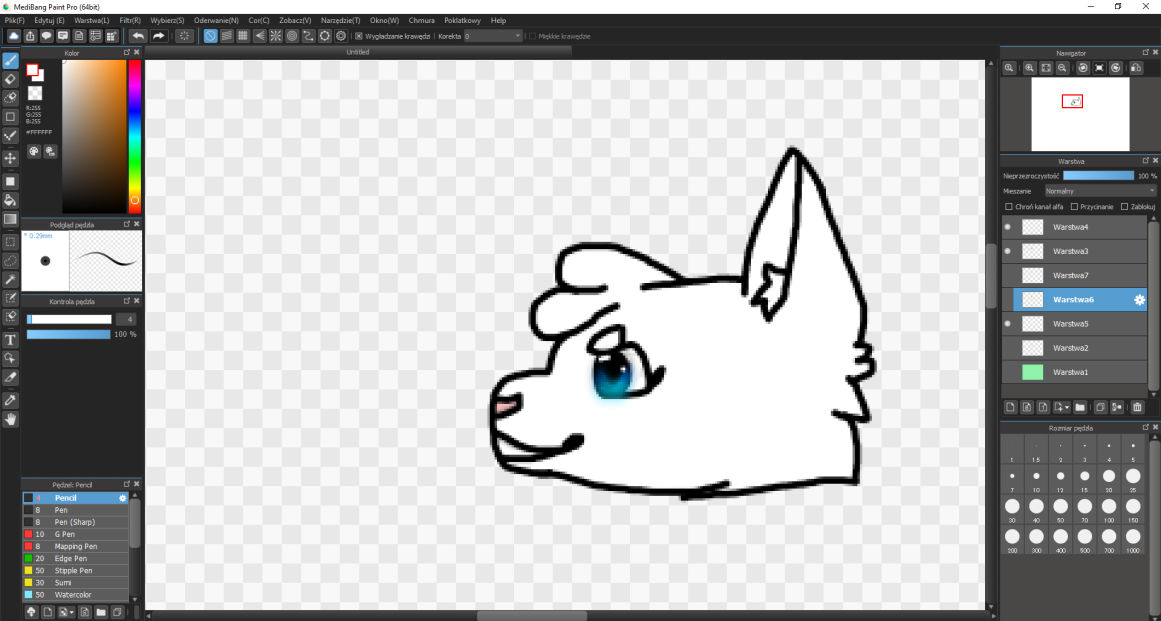The height and width of the screenshot is (621, 1161).
Task: Click the Redo arrow in toolbar
Action: [158, 36]
